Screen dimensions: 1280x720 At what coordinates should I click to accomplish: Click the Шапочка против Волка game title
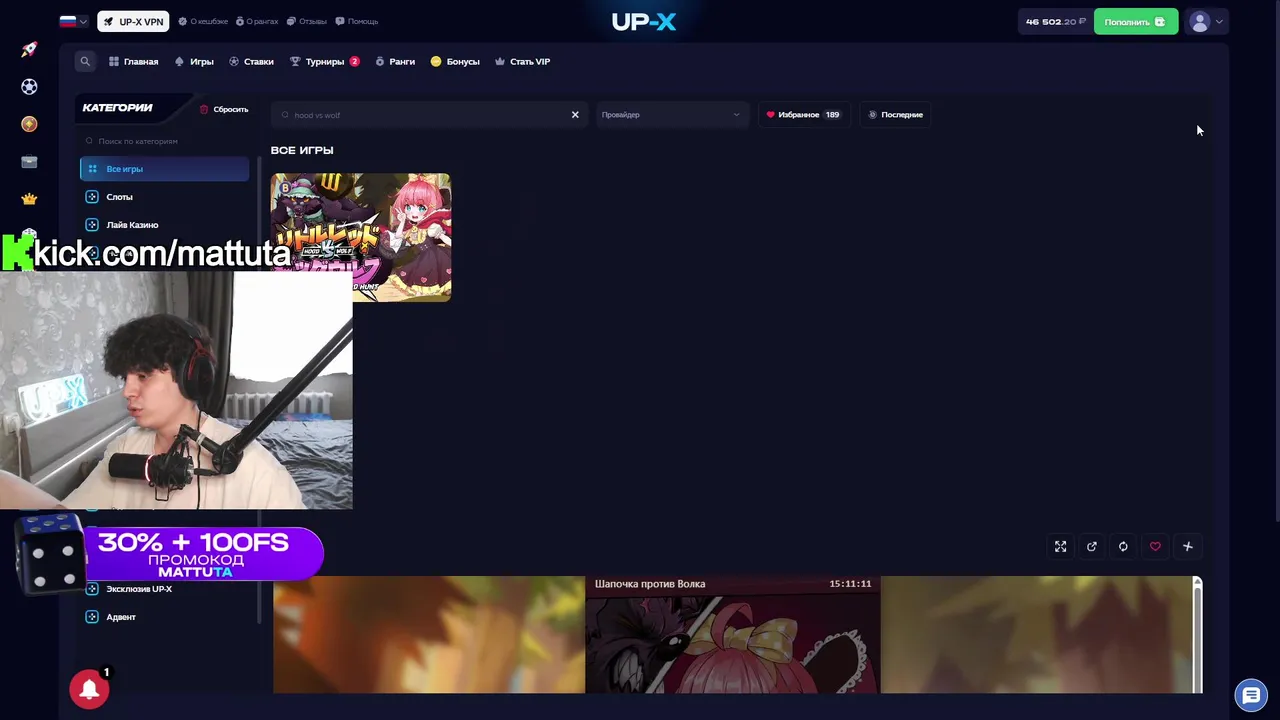(x=650, y=584)
